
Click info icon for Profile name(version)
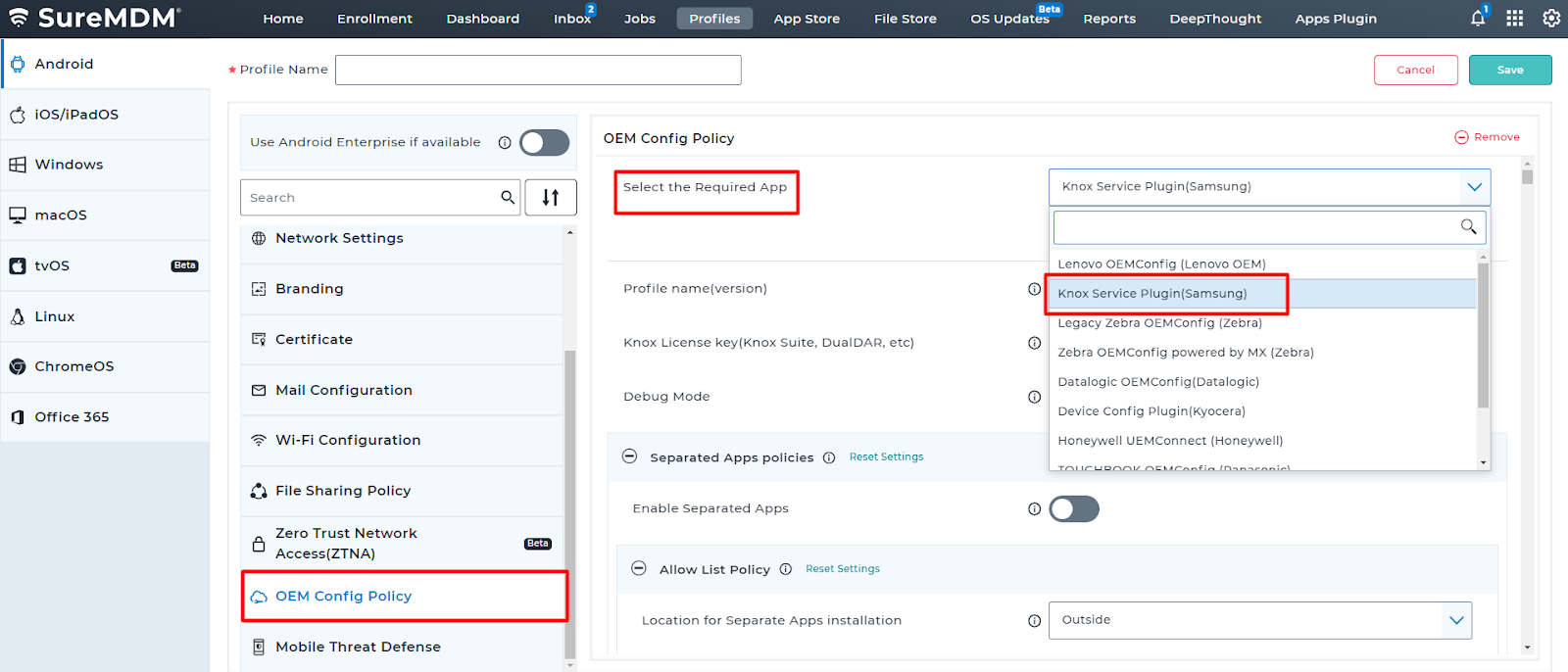pos(1034,289)
